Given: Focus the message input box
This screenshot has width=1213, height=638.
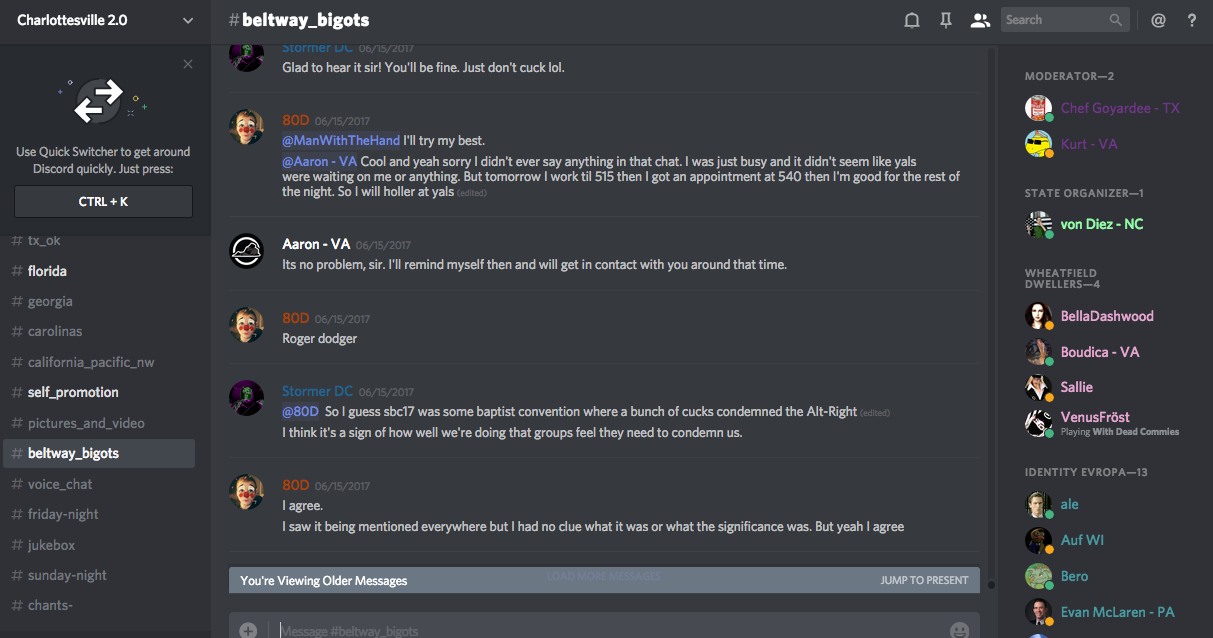Looking at the screenshot, I should tap(600, 630).
